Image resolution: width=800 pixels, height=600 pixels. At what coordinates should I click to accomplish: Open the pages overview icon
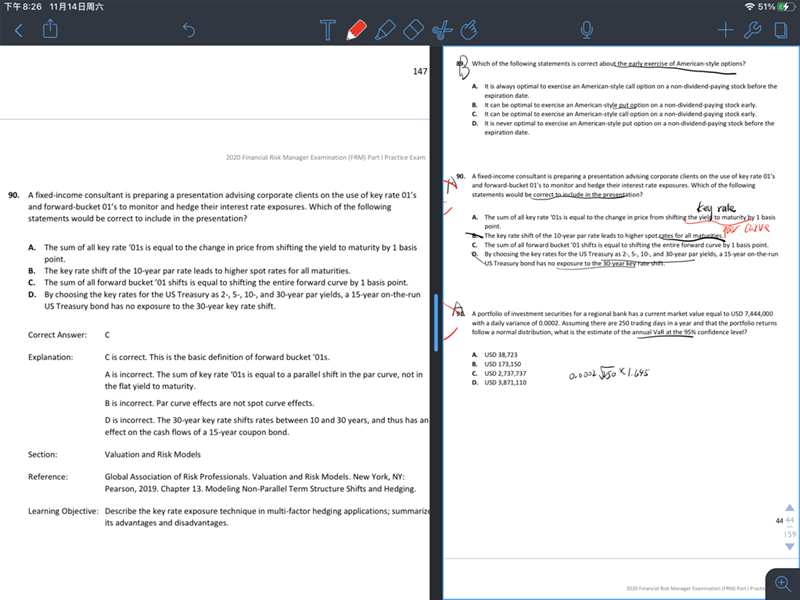(x=781, y=30)
